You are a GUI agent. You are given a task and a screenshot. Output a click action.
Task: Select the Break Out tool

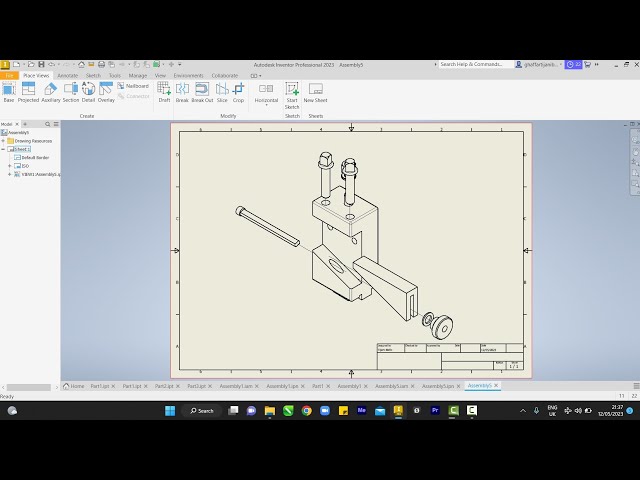tap(202, 92)
